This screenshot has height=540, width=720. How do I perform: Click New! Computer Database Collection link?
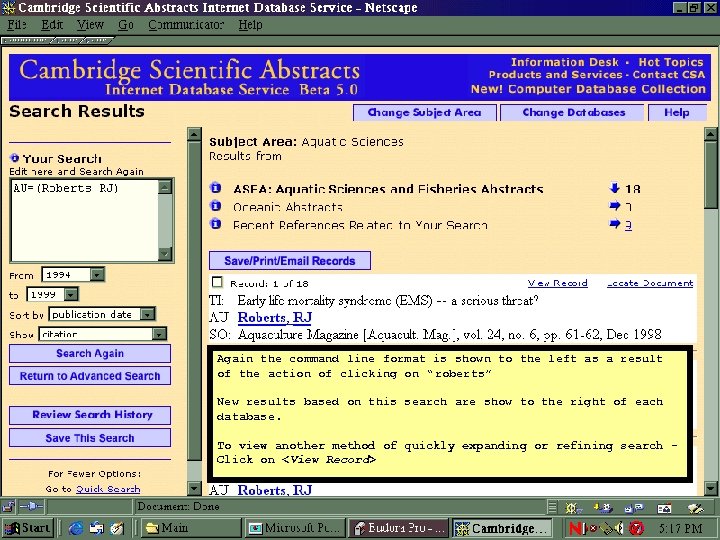588,89
